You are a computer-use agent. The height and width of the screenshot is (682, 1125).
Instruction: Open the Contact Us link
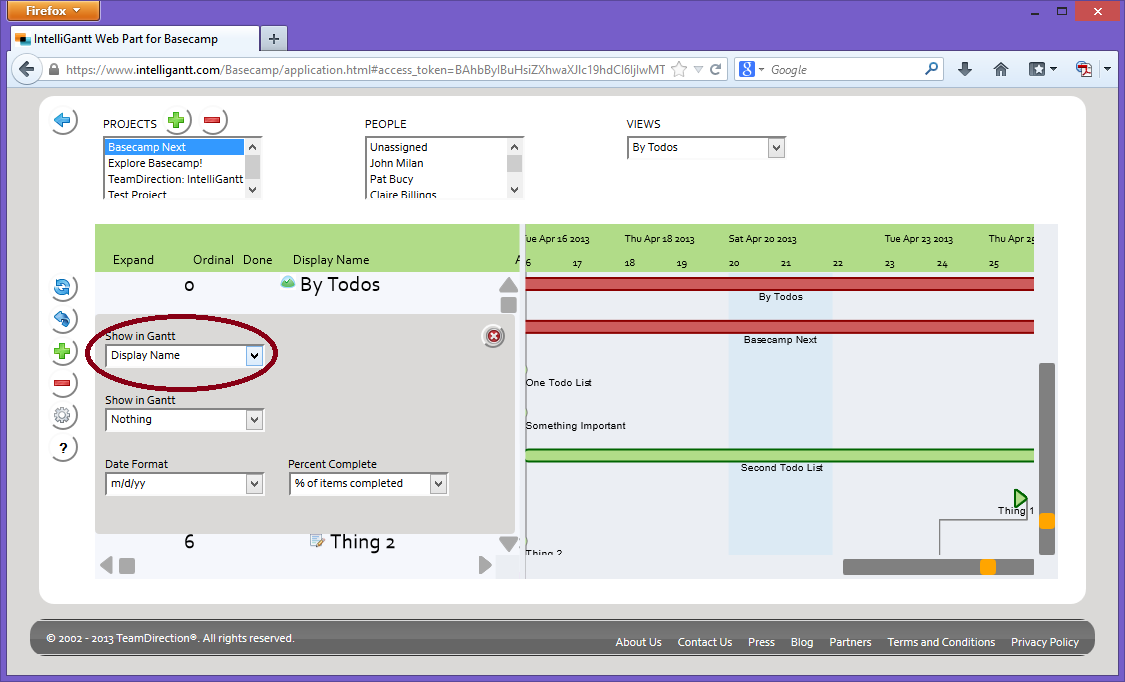coord(705,642)
